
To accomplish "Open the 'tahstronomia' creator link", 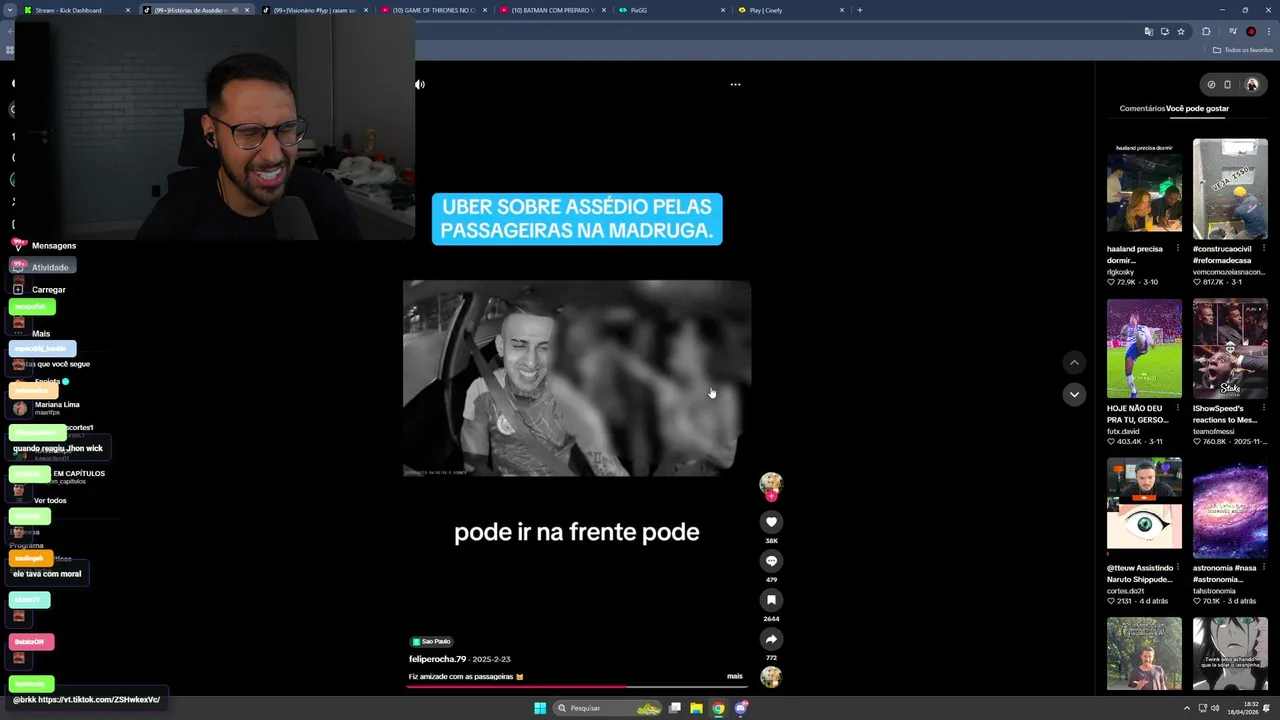I will [x=1215, y=591].
